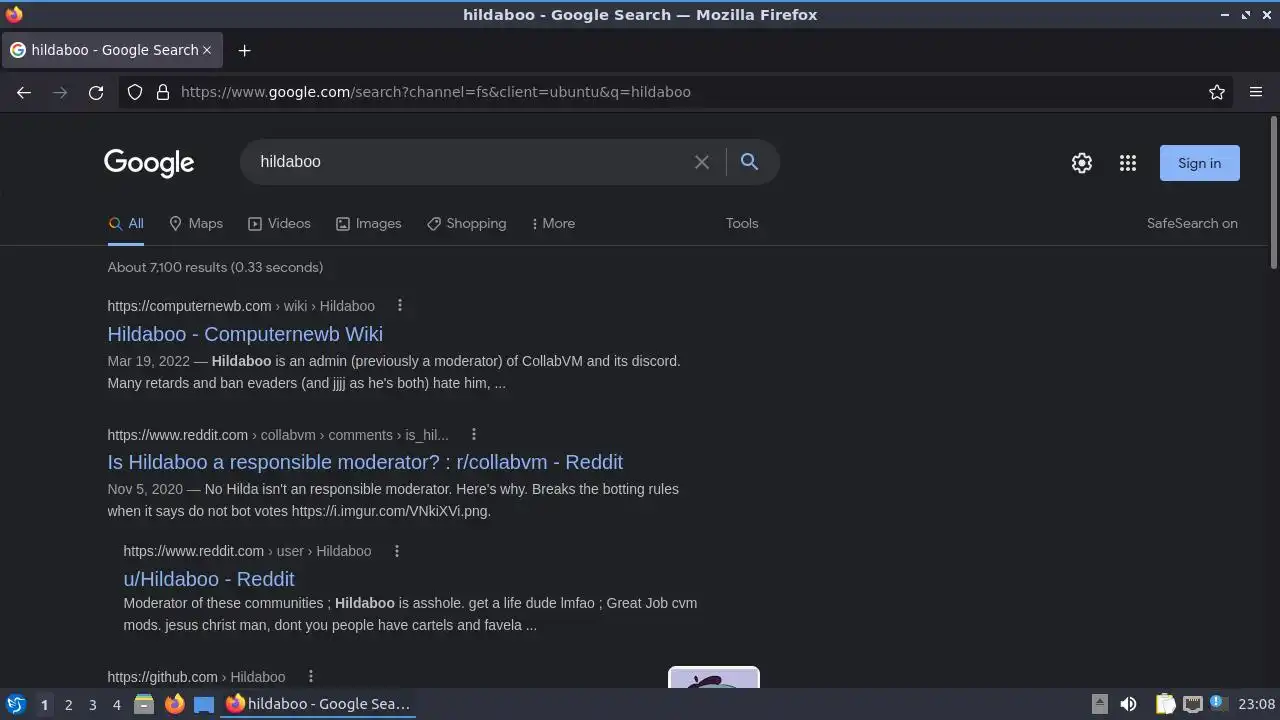Open the GitHub profile thumbnail image
Viewport: 1280px width, 720px height.
(x=714, y=677)
